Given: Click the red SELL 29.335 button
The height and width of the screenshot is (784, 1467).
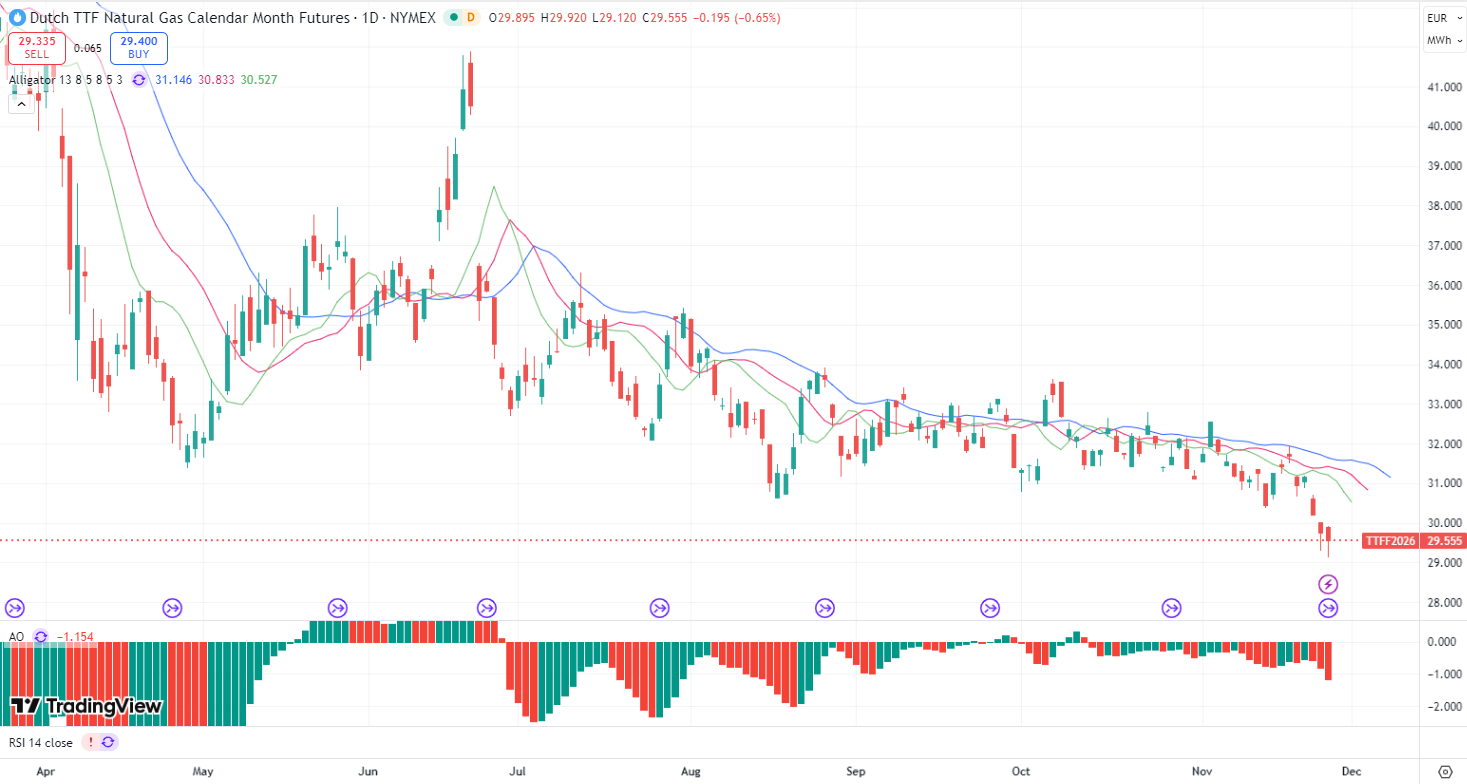Looking at the screenshot, I should click(x=37, y=48).
